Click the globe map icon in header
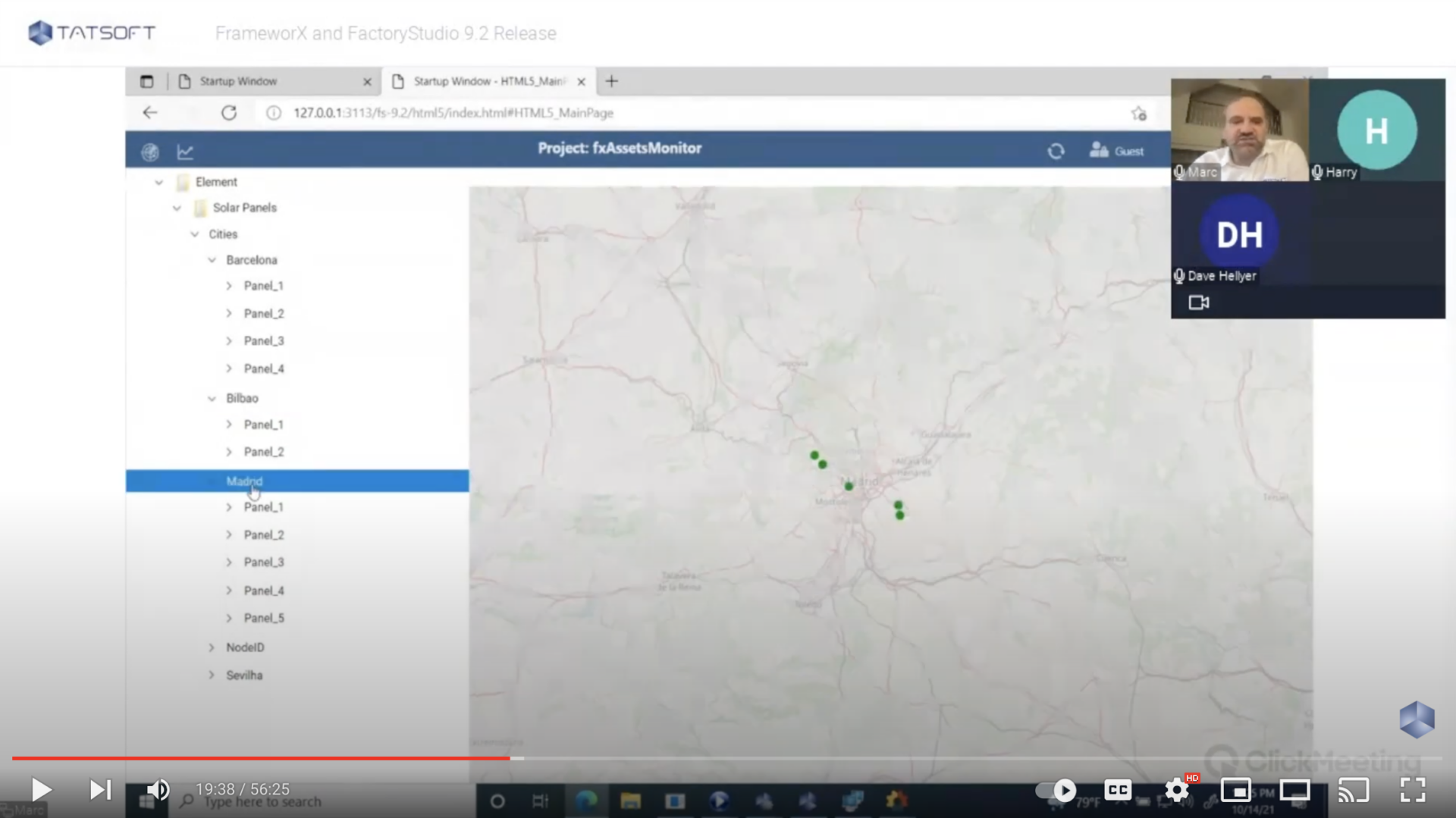The height and width of the screenshot is (818, 1456). pyautogui.click(x=150, y=152)
